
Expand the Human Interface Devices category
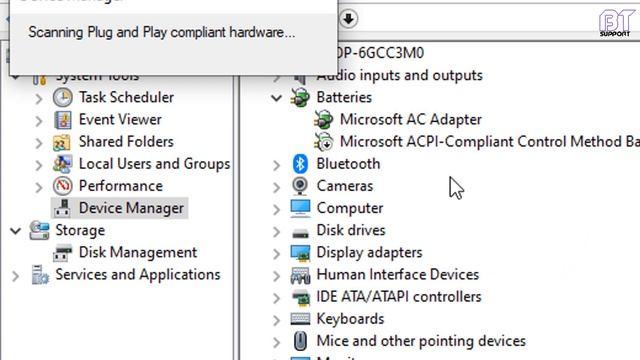click(276, 276)
